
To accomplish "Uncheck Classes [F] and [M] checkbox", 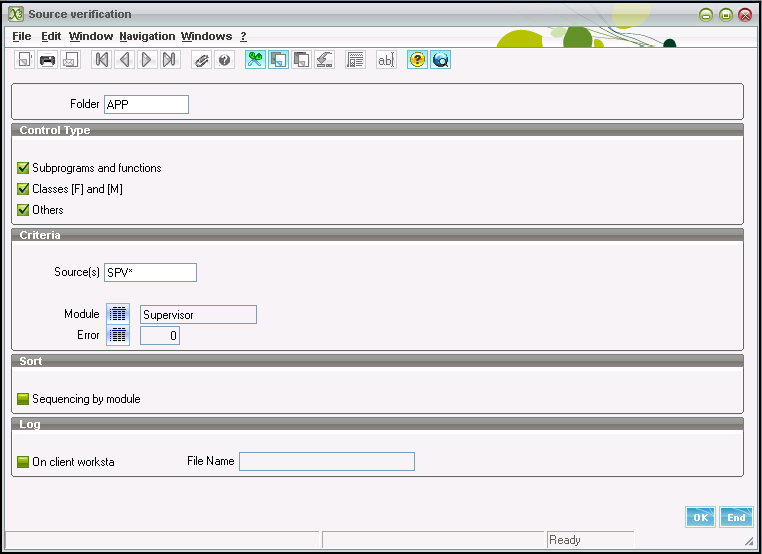I will (x=23, y=189).
